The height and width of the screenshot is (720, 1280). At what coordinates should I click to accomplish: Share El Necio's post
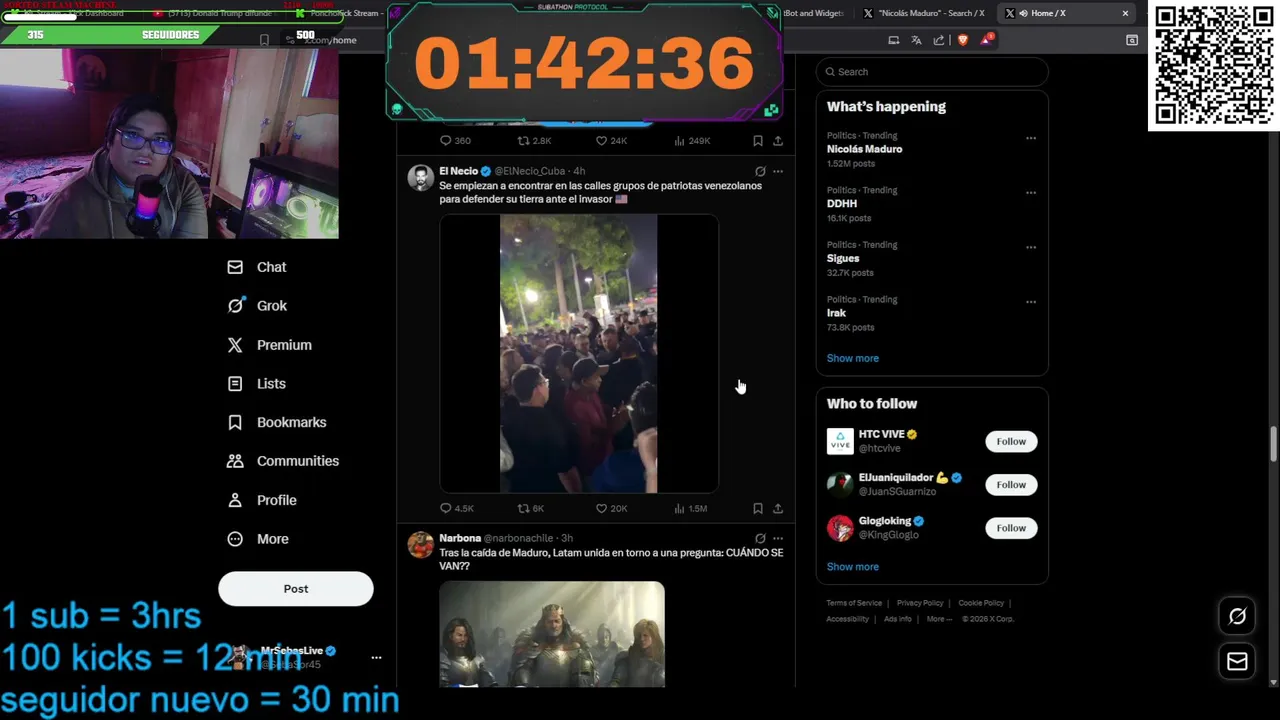778,508
